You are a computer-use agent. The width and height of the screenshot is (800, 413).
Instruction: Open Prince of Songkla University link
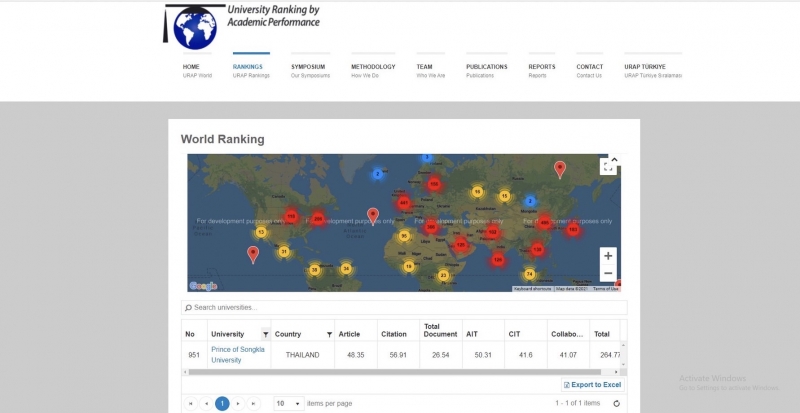coord(238,355)
